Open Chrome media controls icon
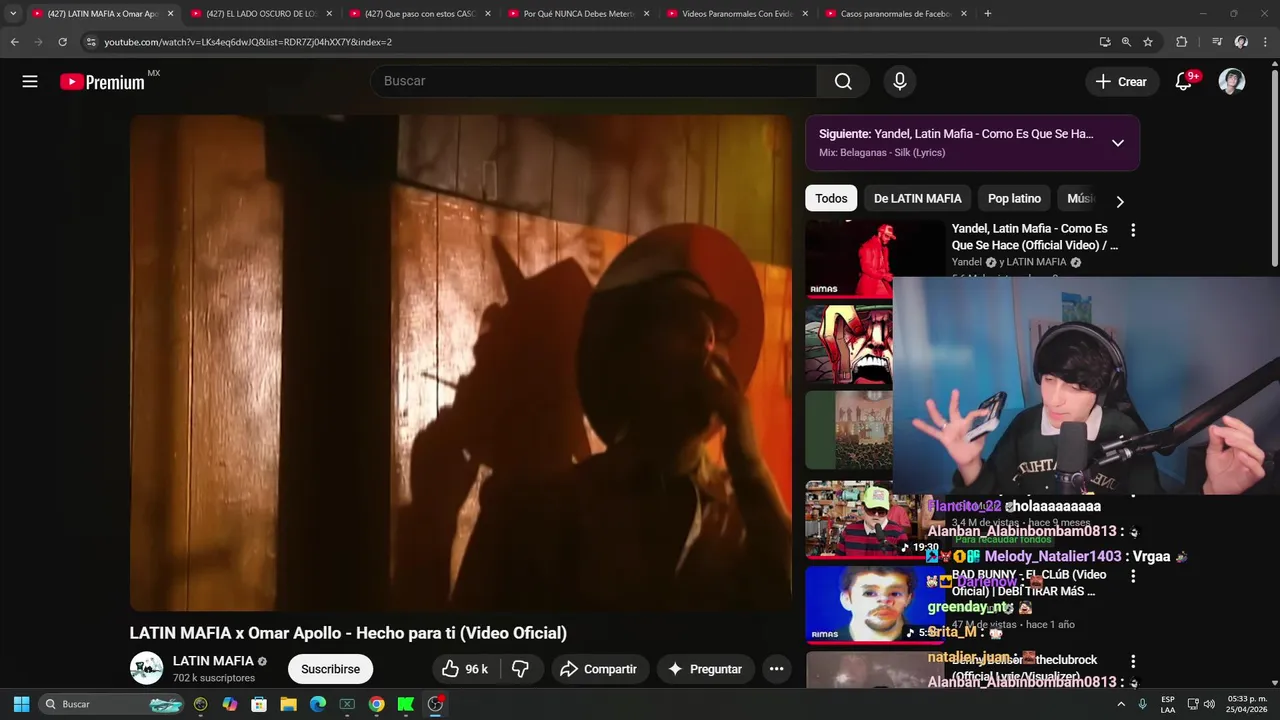The image size is (1280, 720). click(x=1216, y=42)
